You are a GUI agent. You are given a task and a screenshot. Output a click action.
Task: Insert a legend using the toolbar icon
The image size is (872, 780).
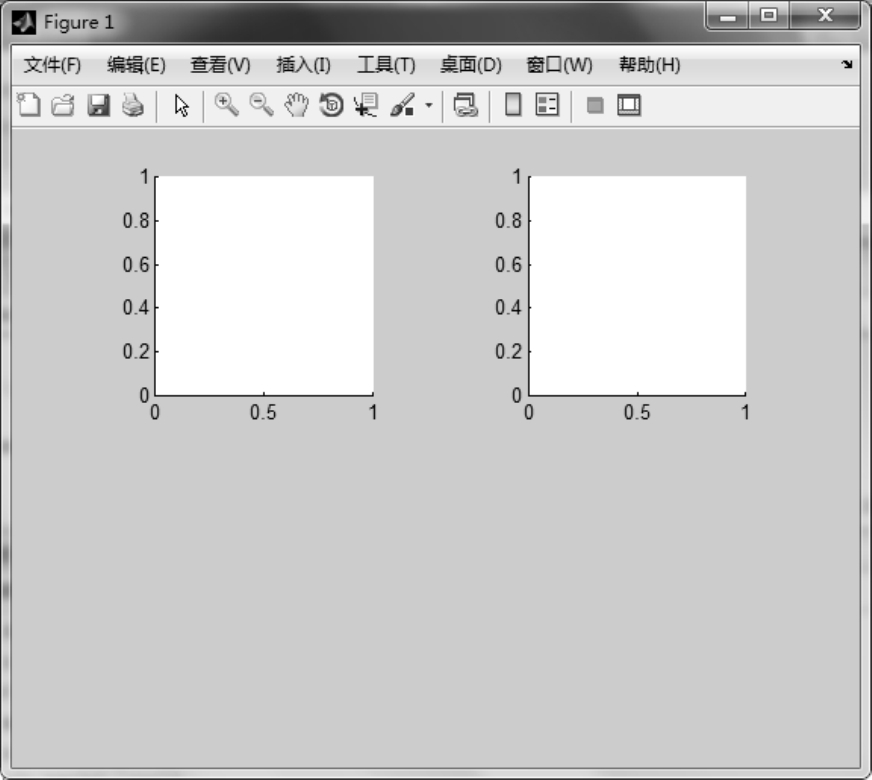coord(547,105)
